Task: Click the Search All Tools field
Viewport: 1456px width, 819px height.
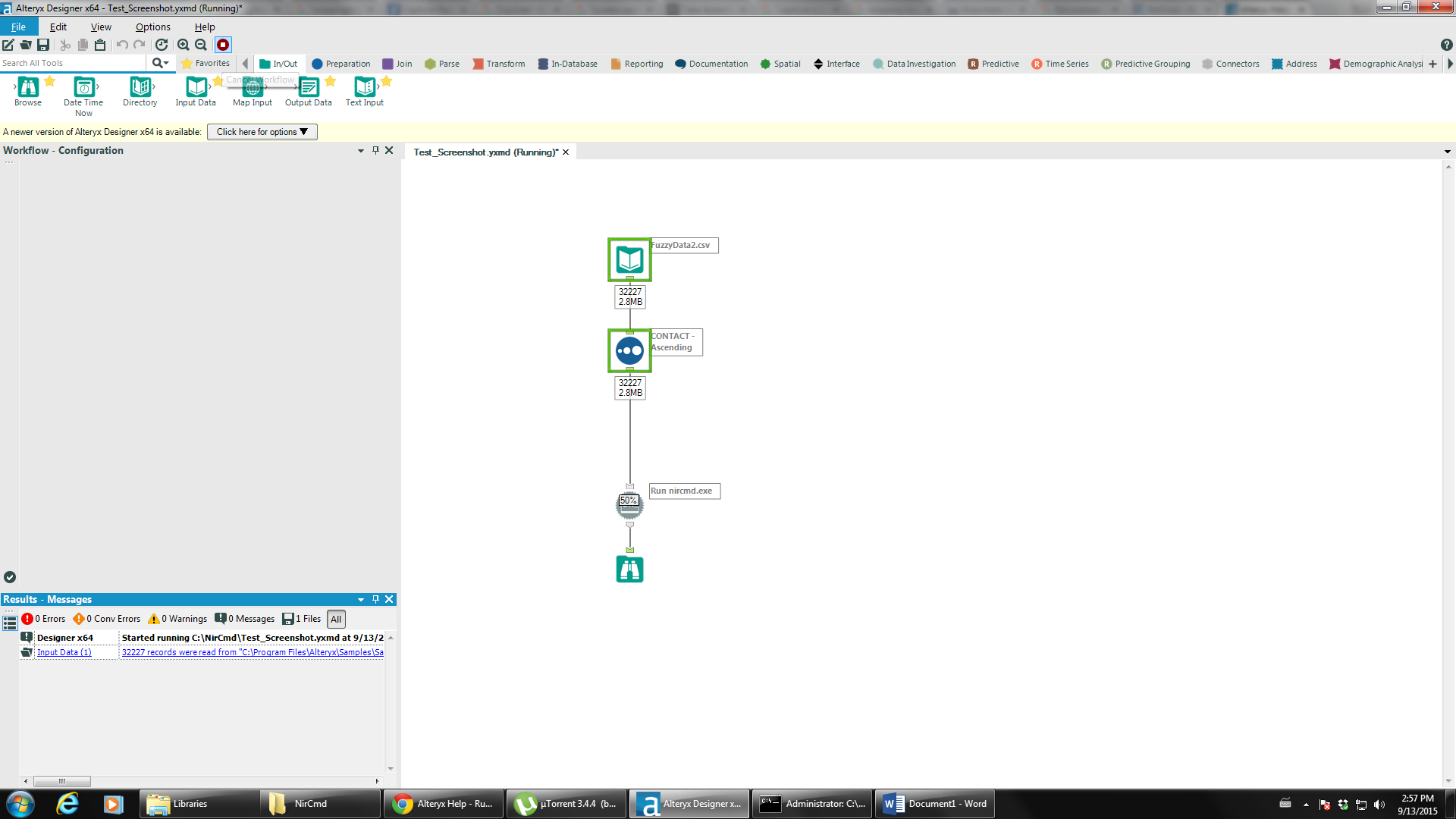Action: click(x=74, y=63)
